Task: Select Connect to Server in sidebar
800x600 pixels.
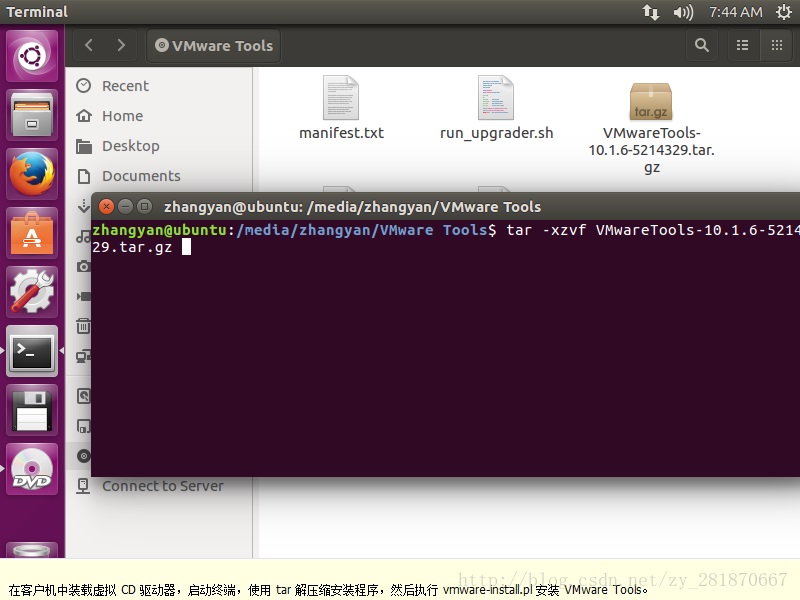Action: click(x=159, y=486)
